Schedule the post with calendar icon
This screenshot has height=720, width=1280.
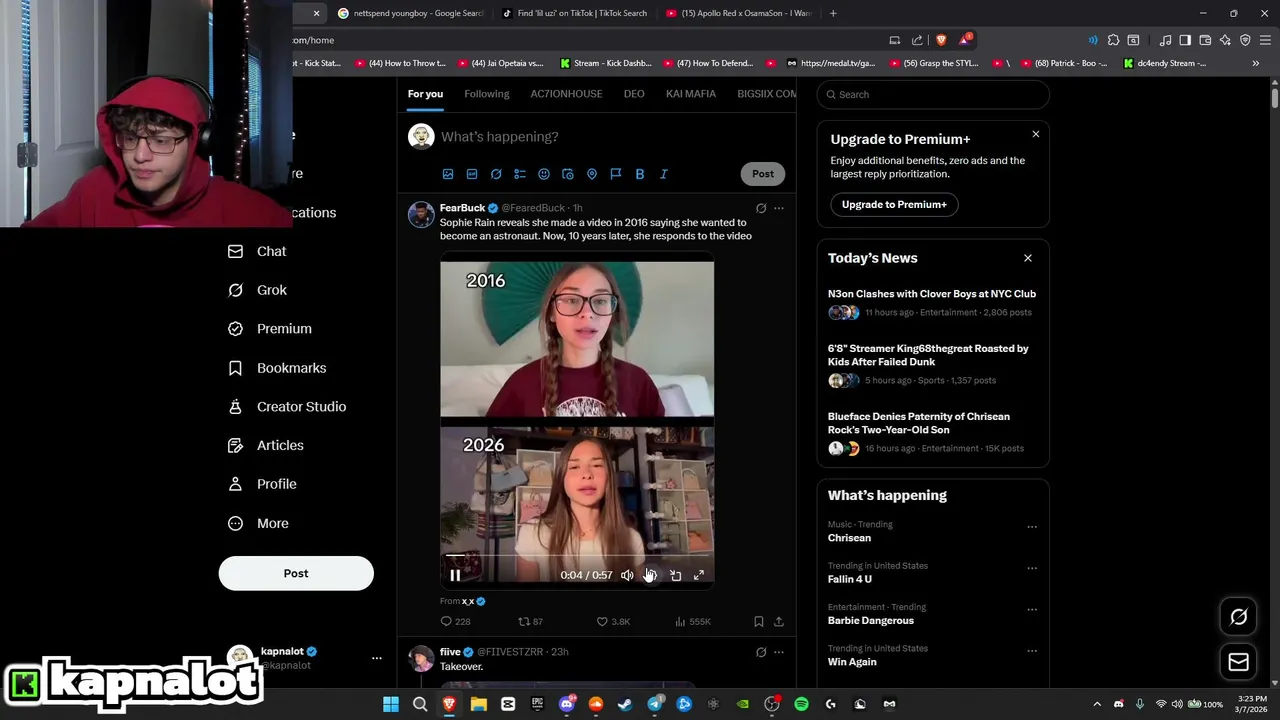coord(568,174)
